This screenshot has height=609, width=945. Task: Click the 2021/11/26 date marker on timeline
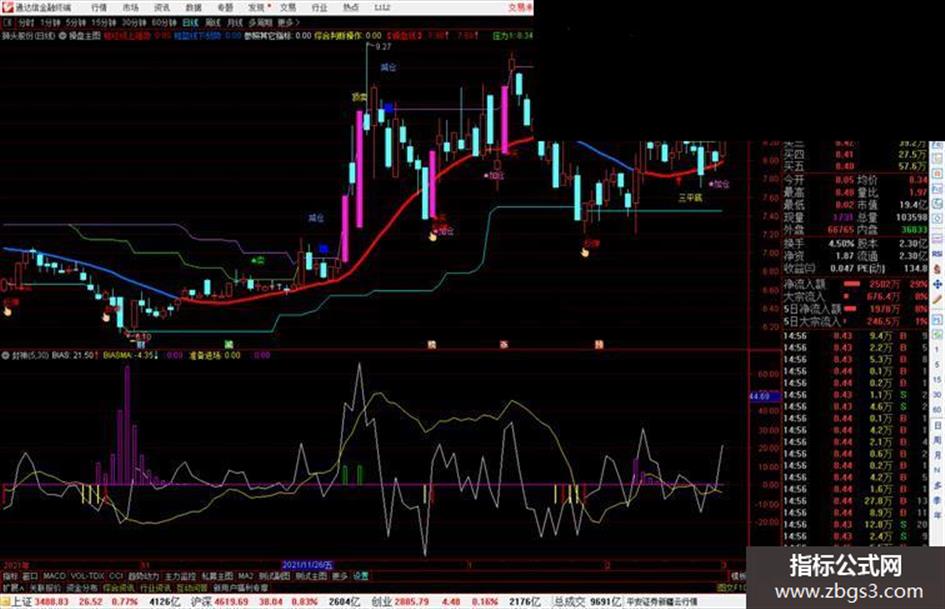coord(308,566)
